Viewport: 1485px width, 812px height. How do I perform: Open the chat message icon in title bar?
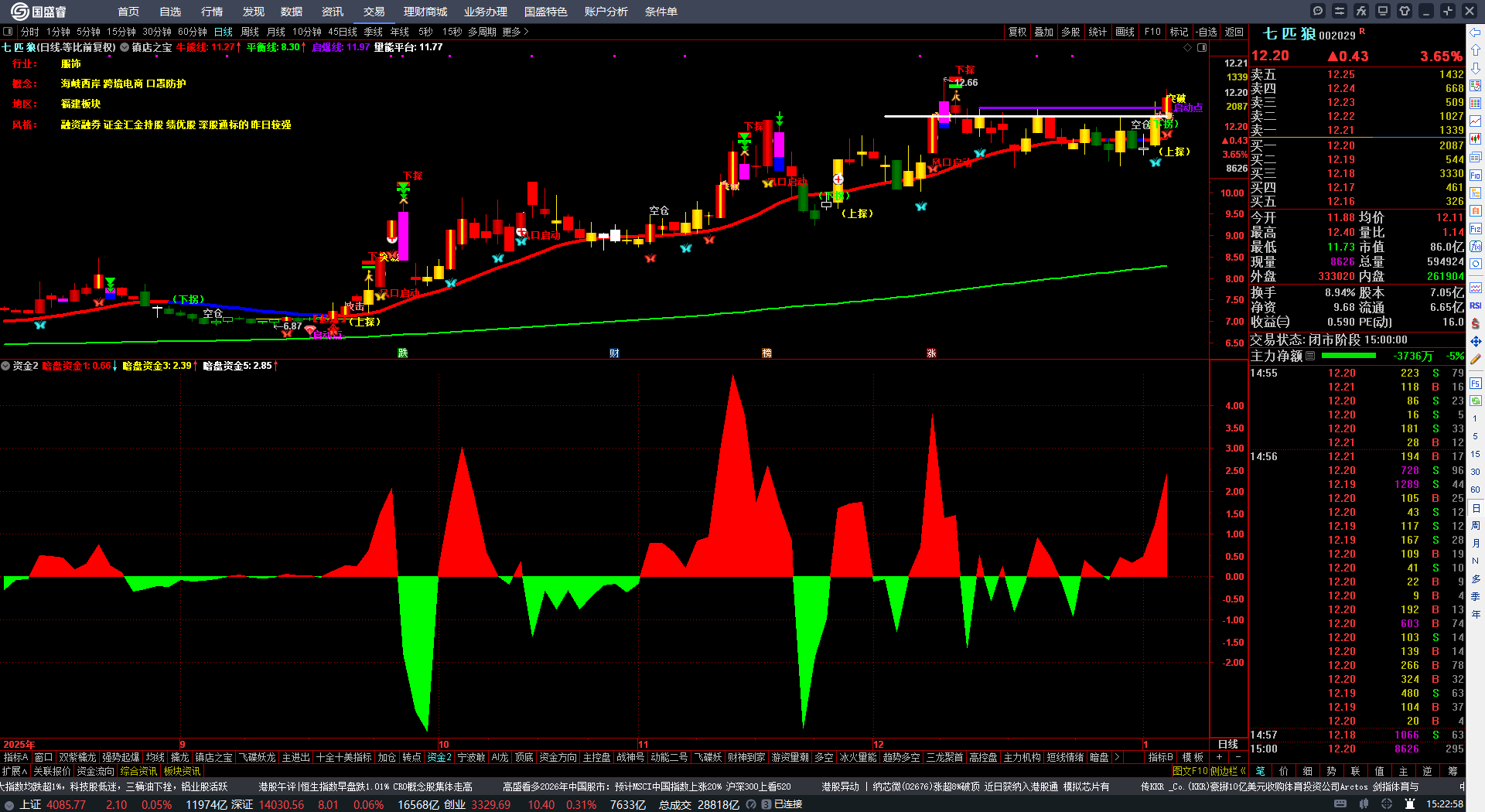1318,11
